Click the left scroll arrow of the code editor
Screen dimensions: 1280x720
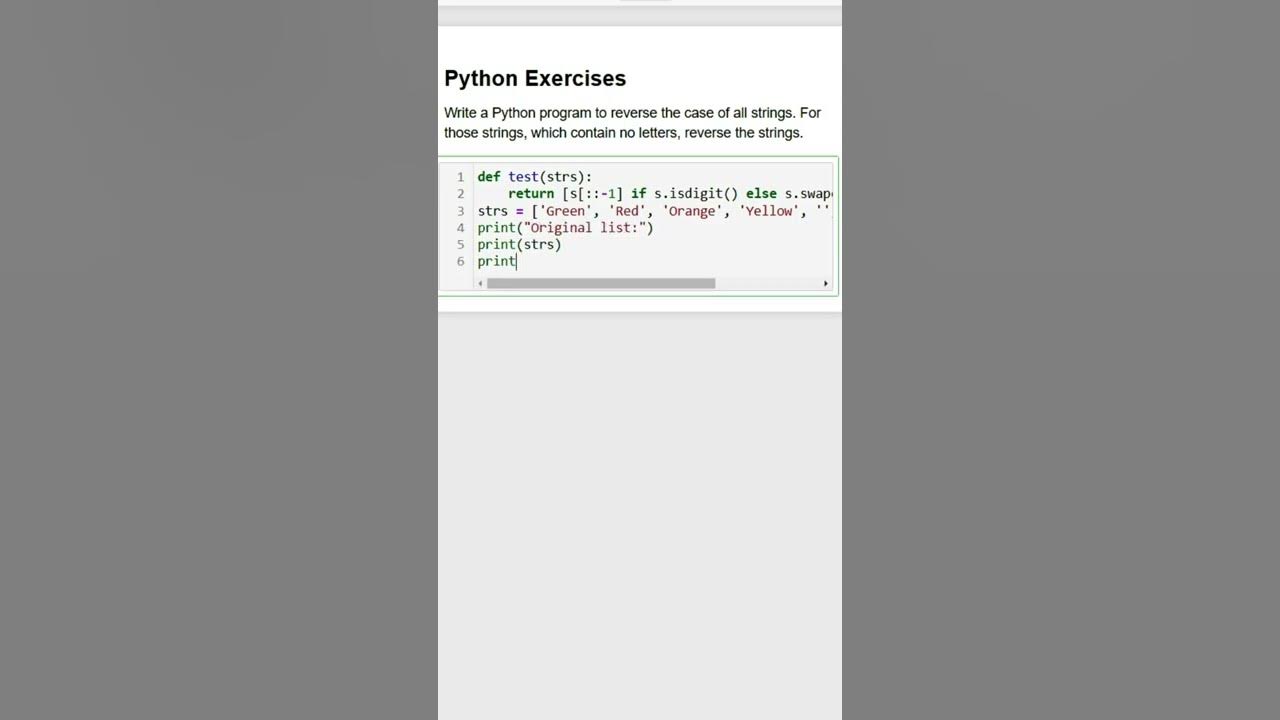(480, 284)
